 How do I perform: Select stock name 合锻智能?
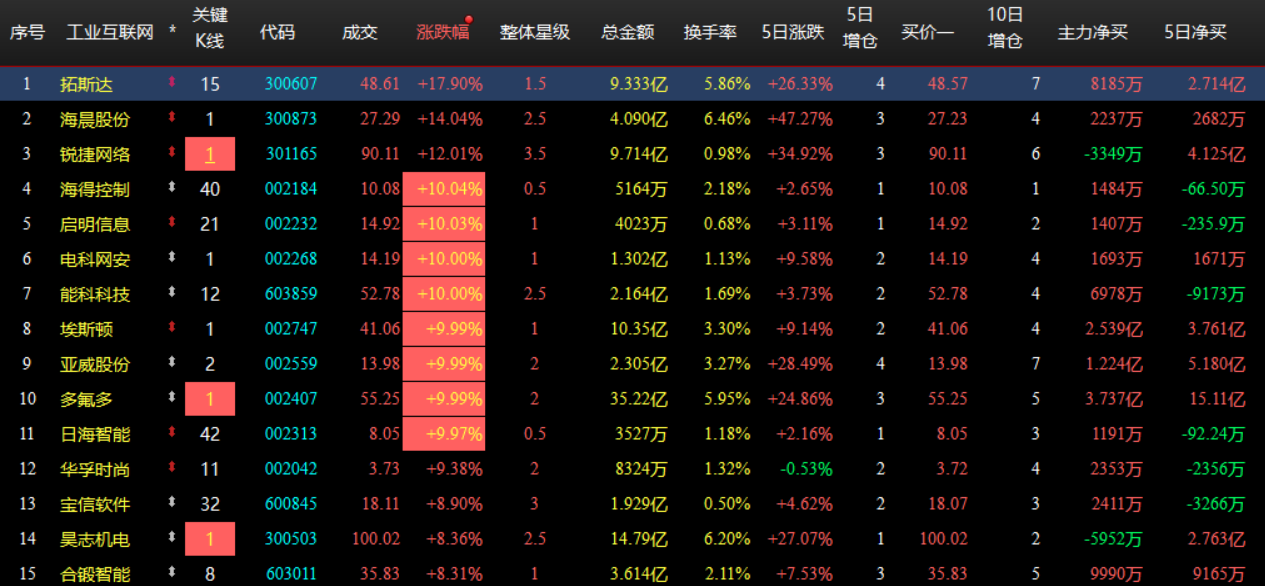95,574
